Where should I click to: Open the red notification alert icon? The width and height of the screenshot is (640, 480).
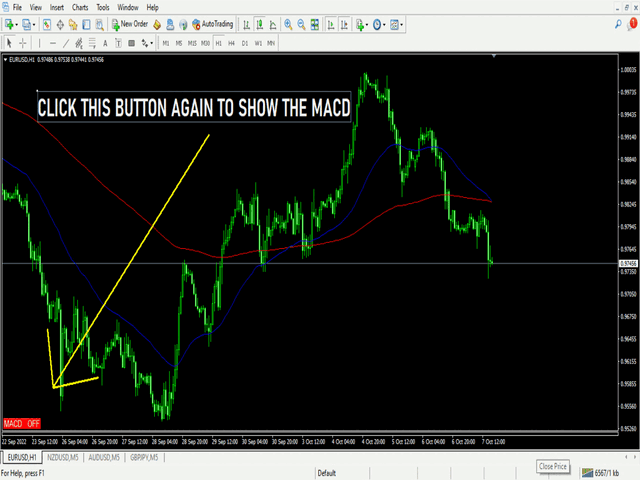click(x=632, y=24)
